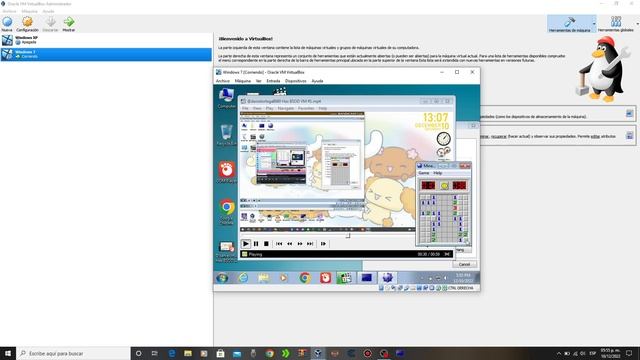This screenshot has width=640, height=360.
Task: Click Edge browser icon on host taskbar
Action: point(171,353)
